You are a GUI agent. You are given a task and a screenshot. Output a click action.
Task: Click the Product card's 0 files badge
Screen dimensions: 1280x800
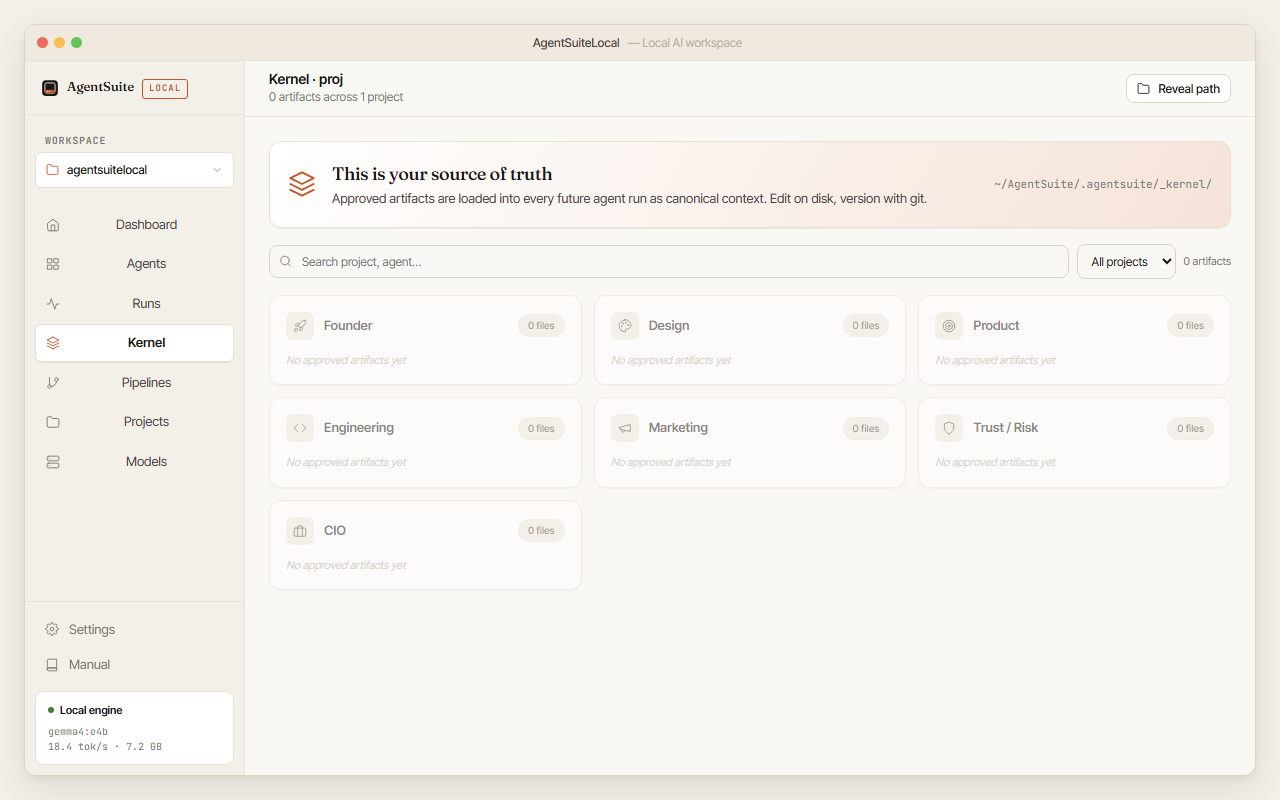[x=1190, y=326]
